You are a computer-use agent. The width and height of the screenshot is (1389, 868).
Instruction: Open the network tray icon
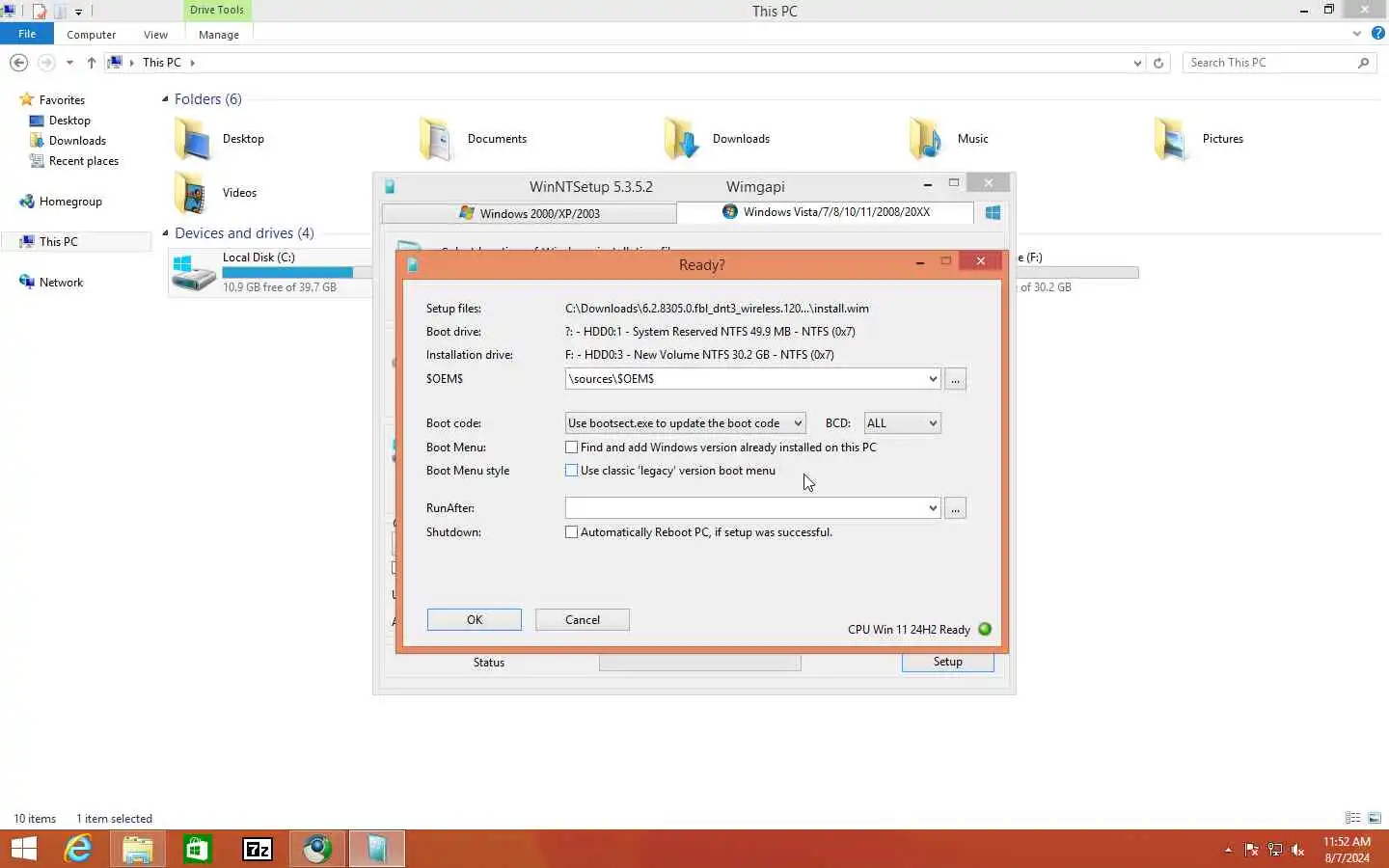(x=1275, y=850)
